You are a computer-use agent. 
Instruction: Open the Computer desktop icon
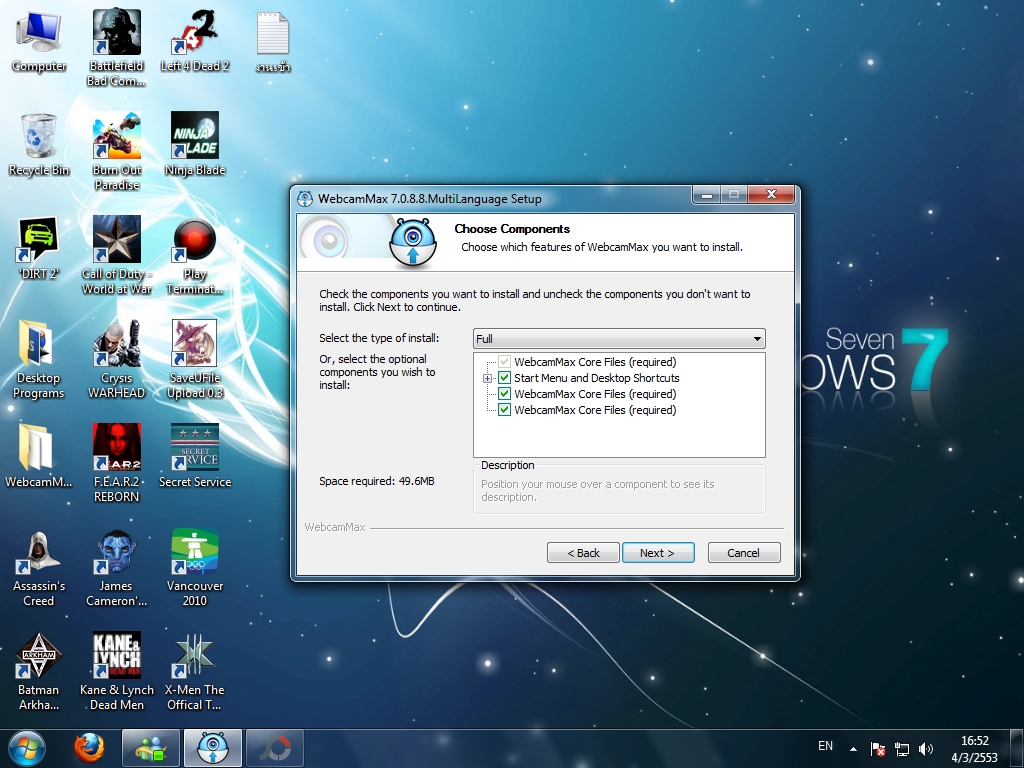coord(39,42)
